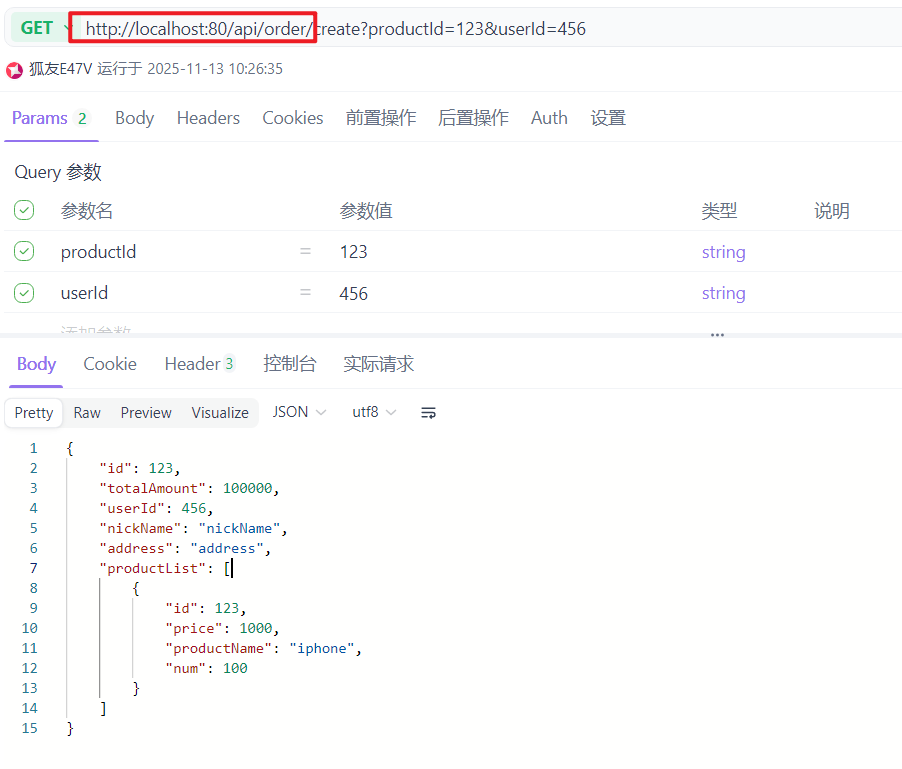
Task: Click the "totalAmount" line in response
Action: (189, 488)
